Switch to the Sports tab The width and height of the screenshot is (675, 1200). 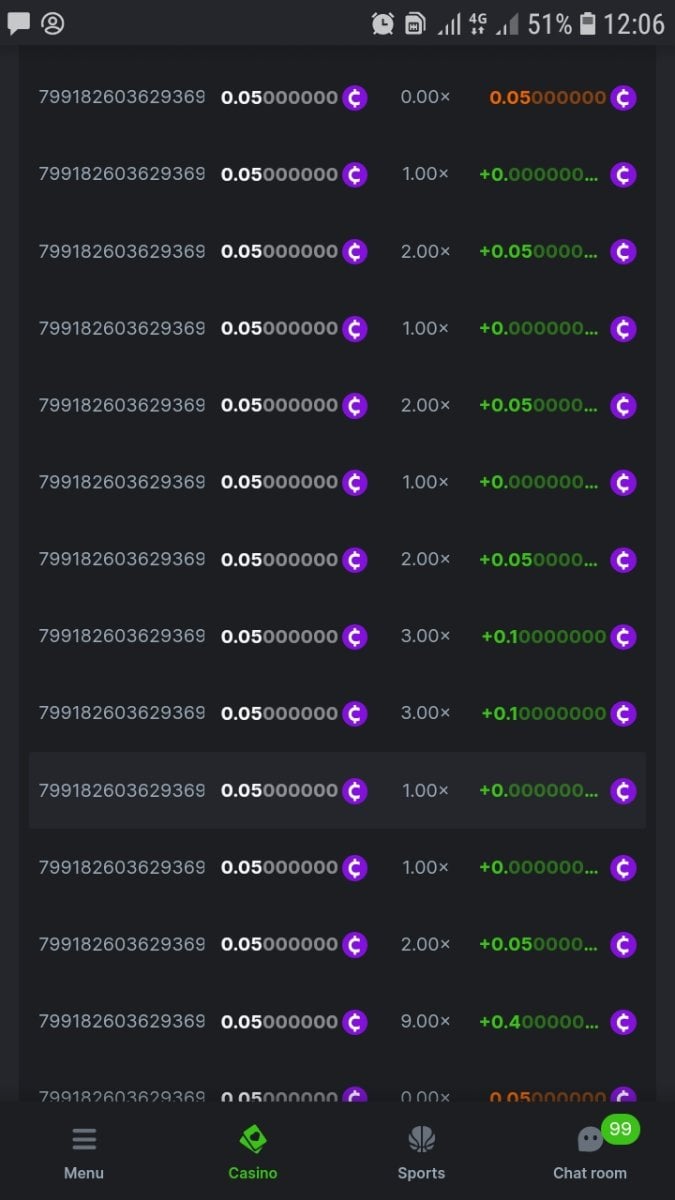[x=421, y=1140]
